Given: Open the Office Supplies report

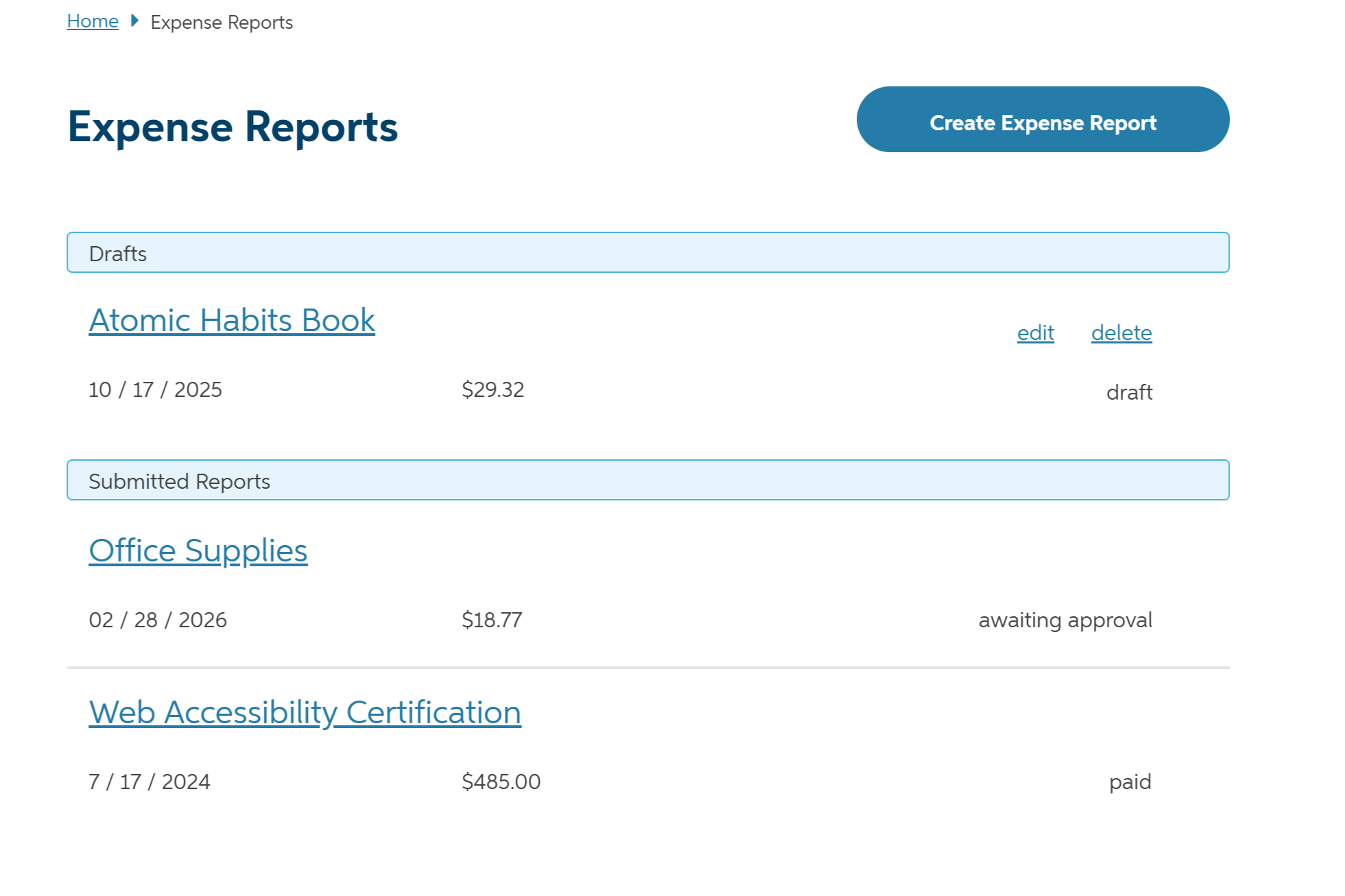Looking at the screenshot, I should coord(198,550).
